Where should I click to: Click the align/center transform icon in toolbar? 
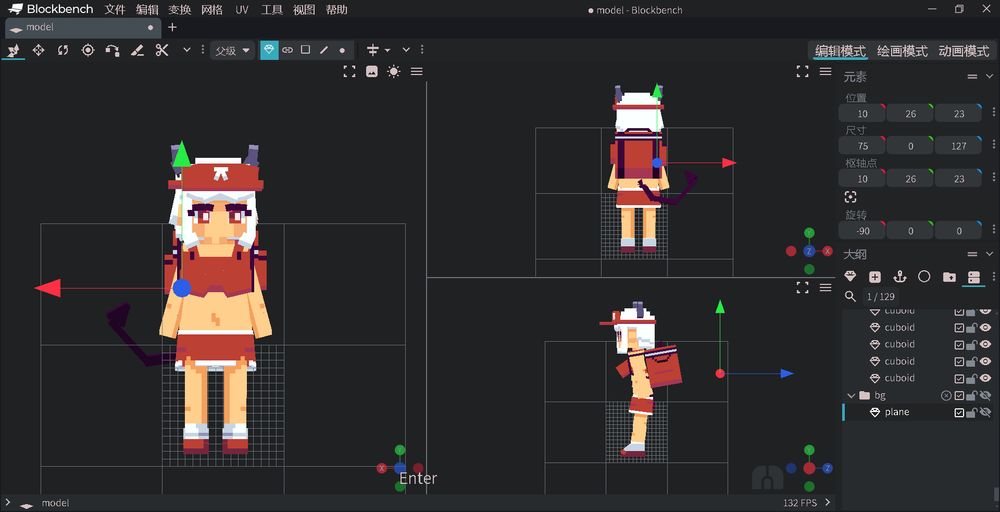373,50
